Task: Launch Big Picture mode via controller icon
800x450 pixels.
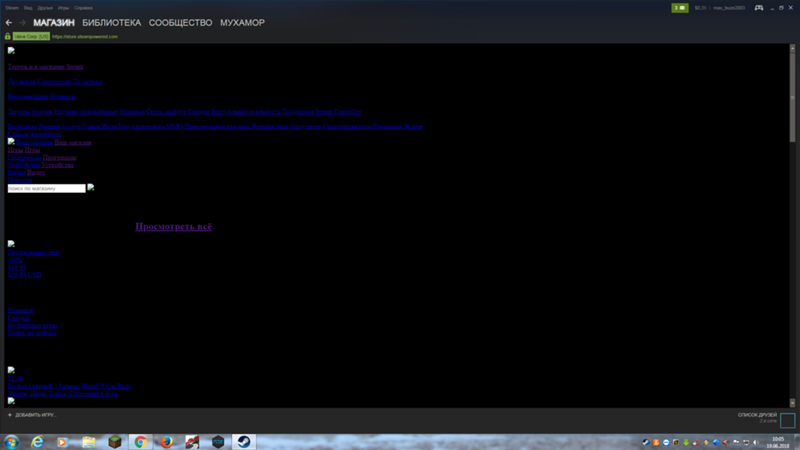Action: click(759, 8)
